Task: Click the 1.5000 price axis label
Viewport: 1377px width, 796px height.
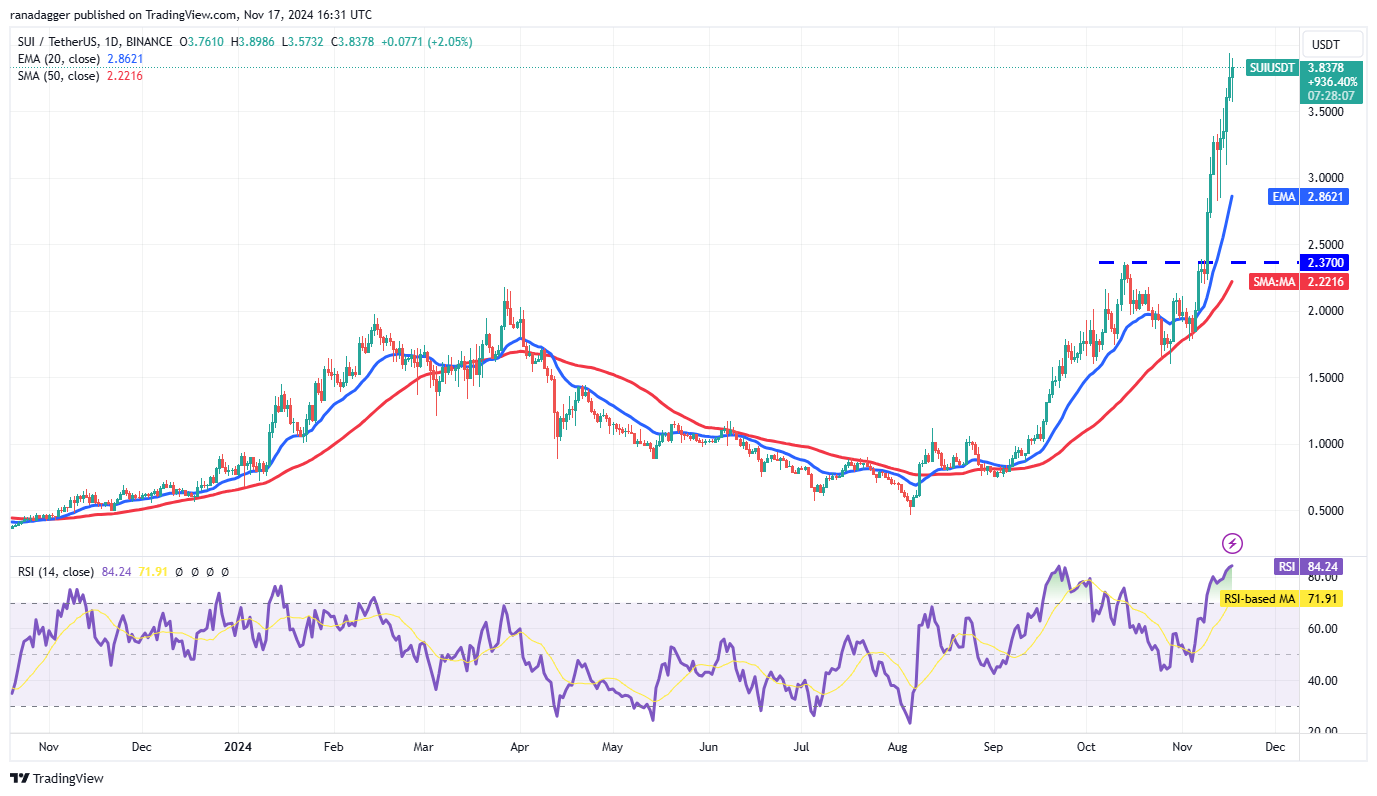Action: (x=1327, y=378)
